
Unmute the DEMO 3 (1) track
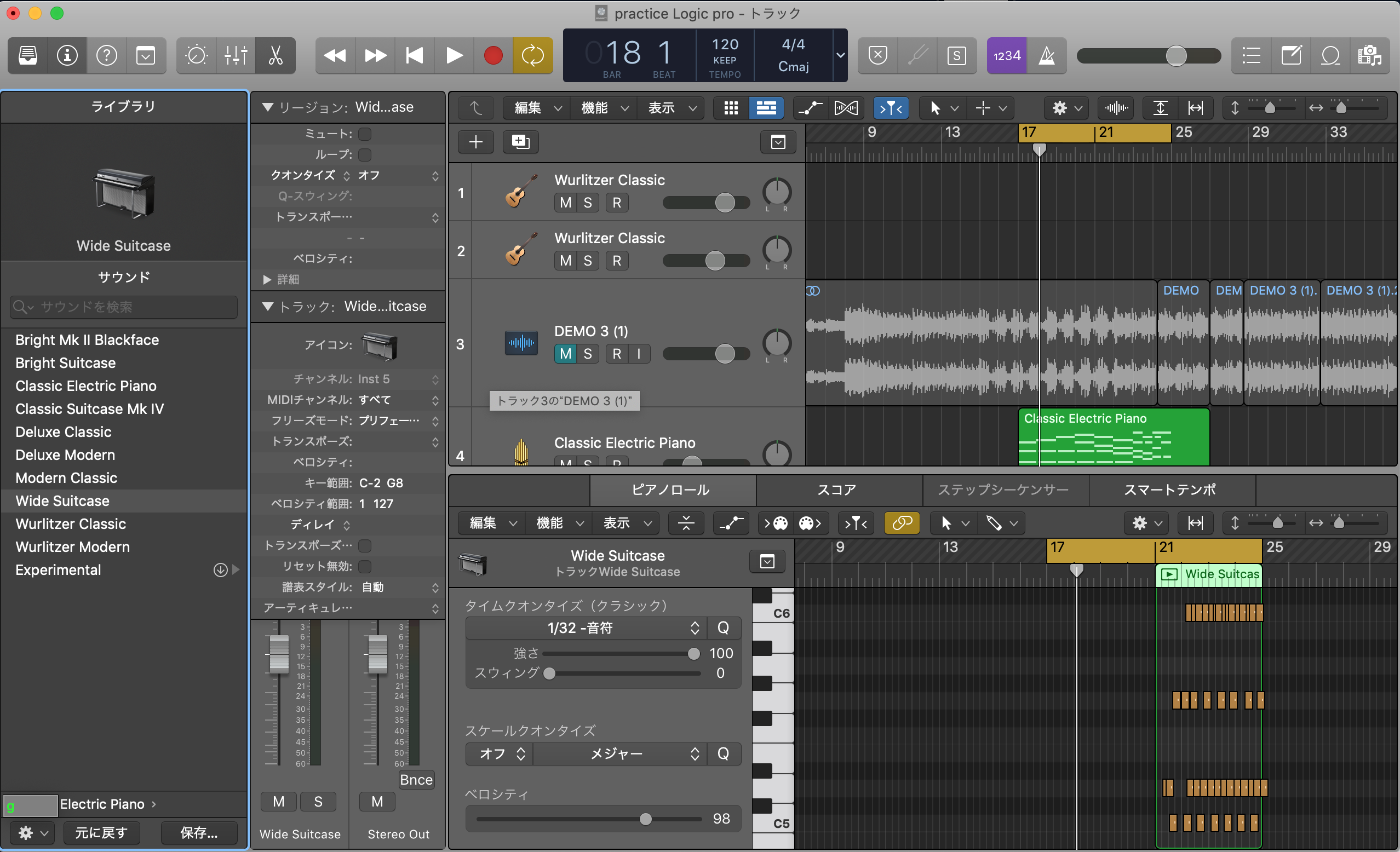pyautogui.click(x=565, y=354)
